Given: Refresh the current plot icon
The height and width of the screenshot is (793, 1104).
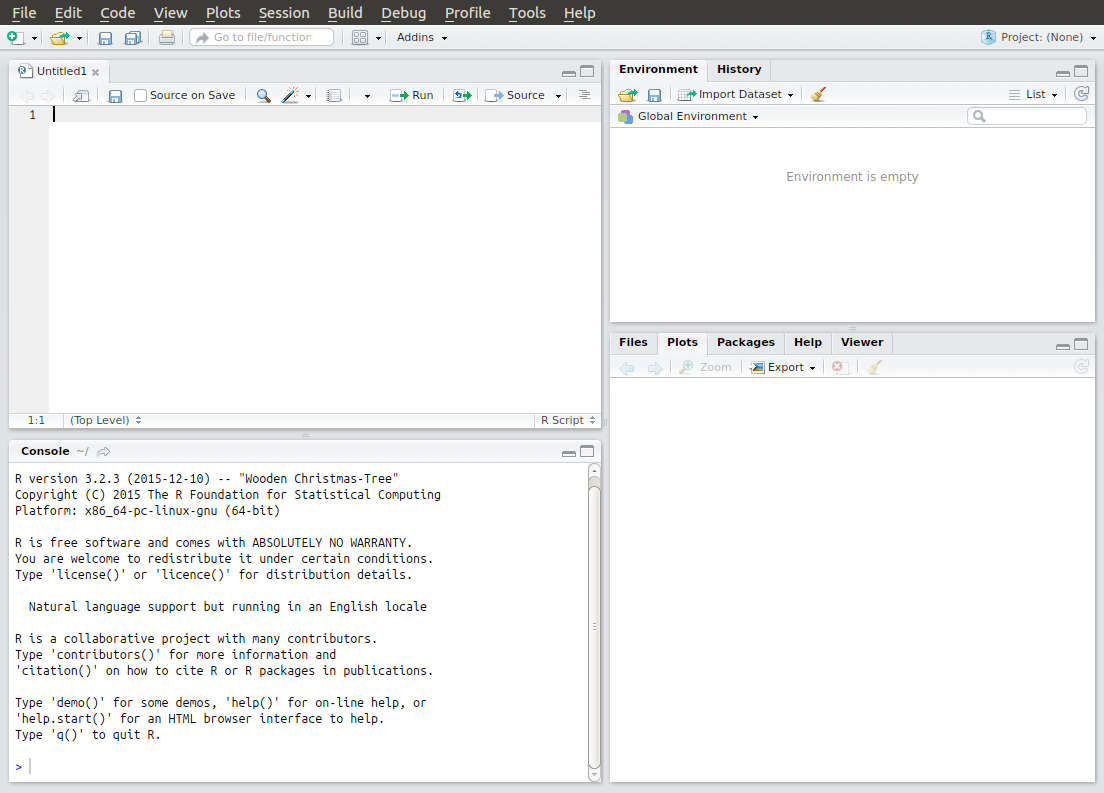Looking at the screenshot, I should point(1081,366).
